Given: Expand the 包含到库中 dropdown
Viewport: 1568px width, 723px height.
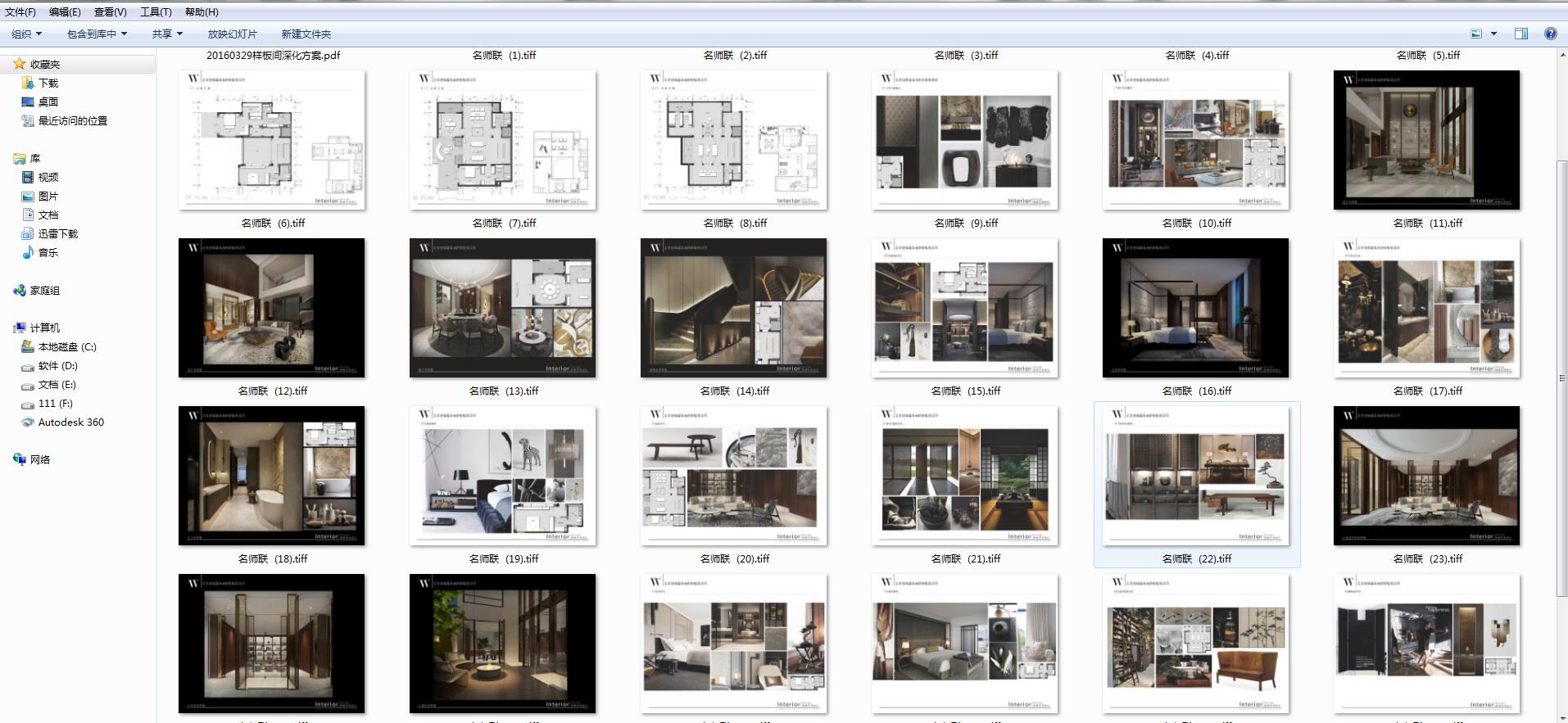Looking at the screenshot, I should (x=97, y=34).
